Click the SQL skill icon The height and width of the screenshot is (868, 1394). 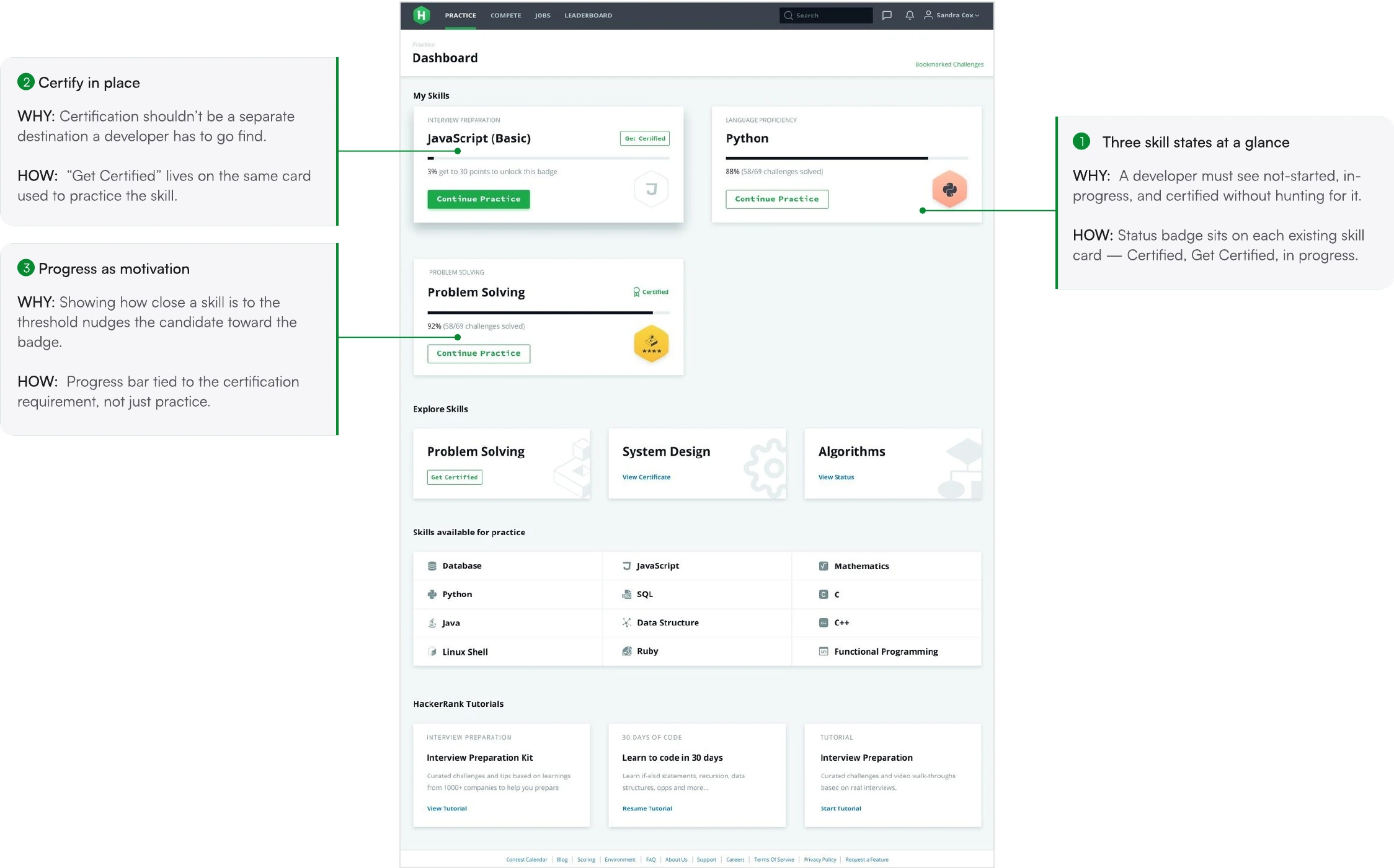(x=626, y=594)
